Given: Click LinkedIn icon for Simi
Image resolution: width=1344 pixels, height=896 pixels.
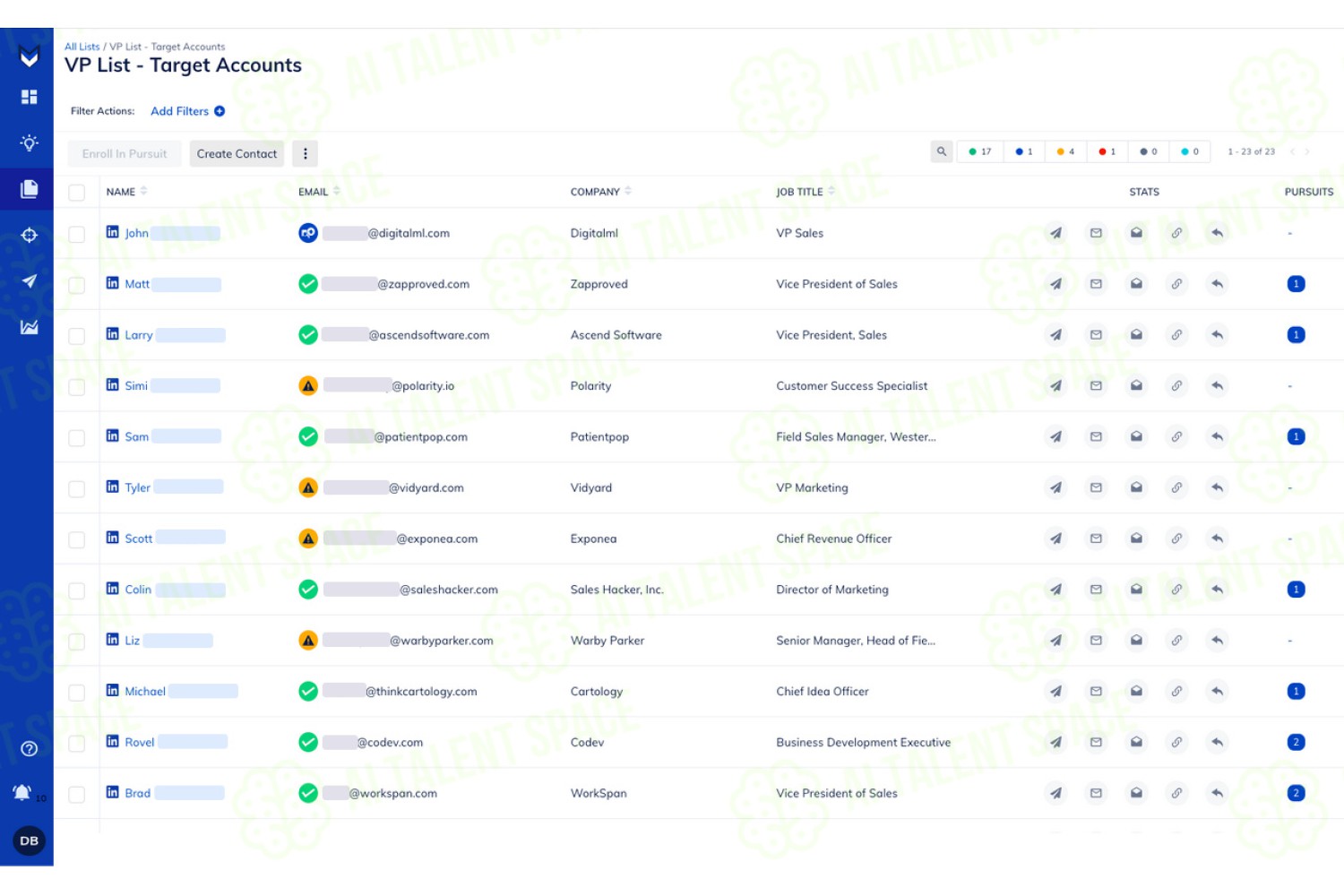Looking at the screenshot, I should 112,385.
